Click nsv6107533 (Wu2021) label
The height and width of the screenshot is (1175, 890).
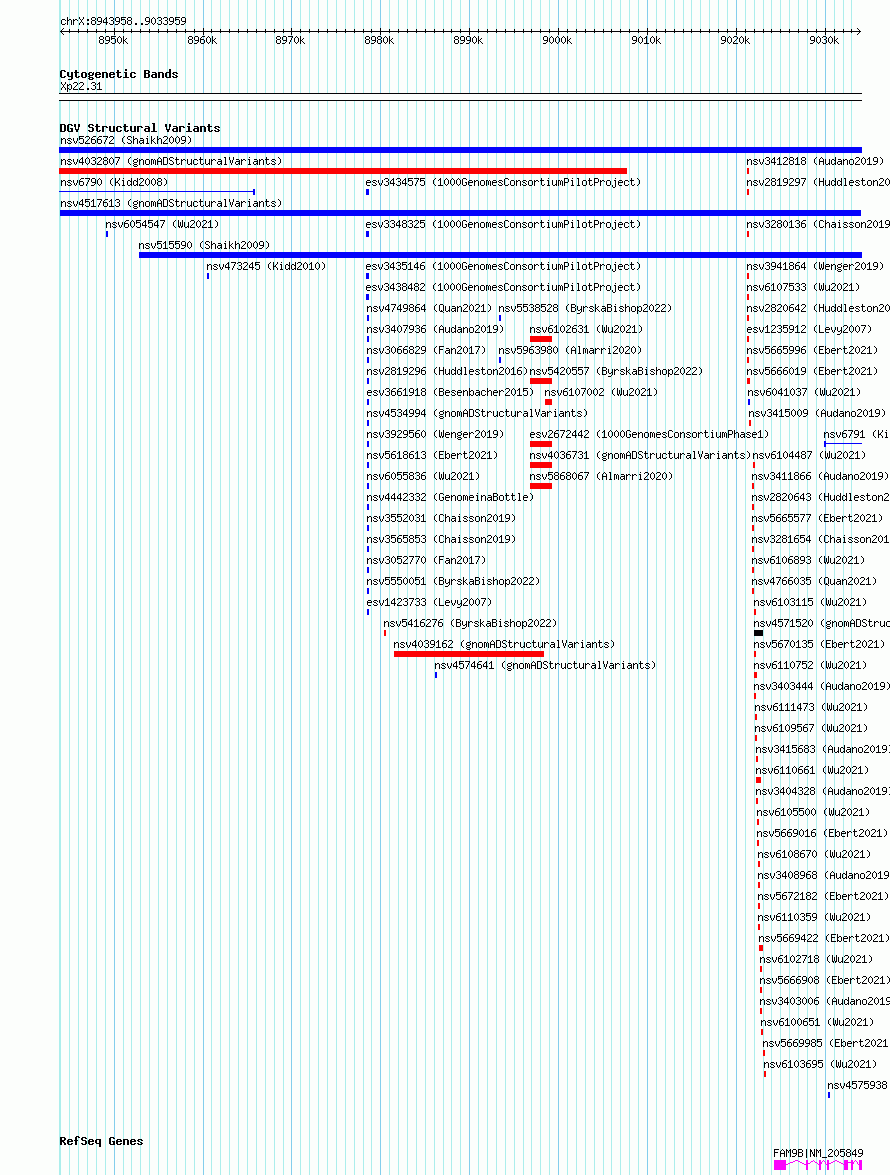tap(803, 287)
